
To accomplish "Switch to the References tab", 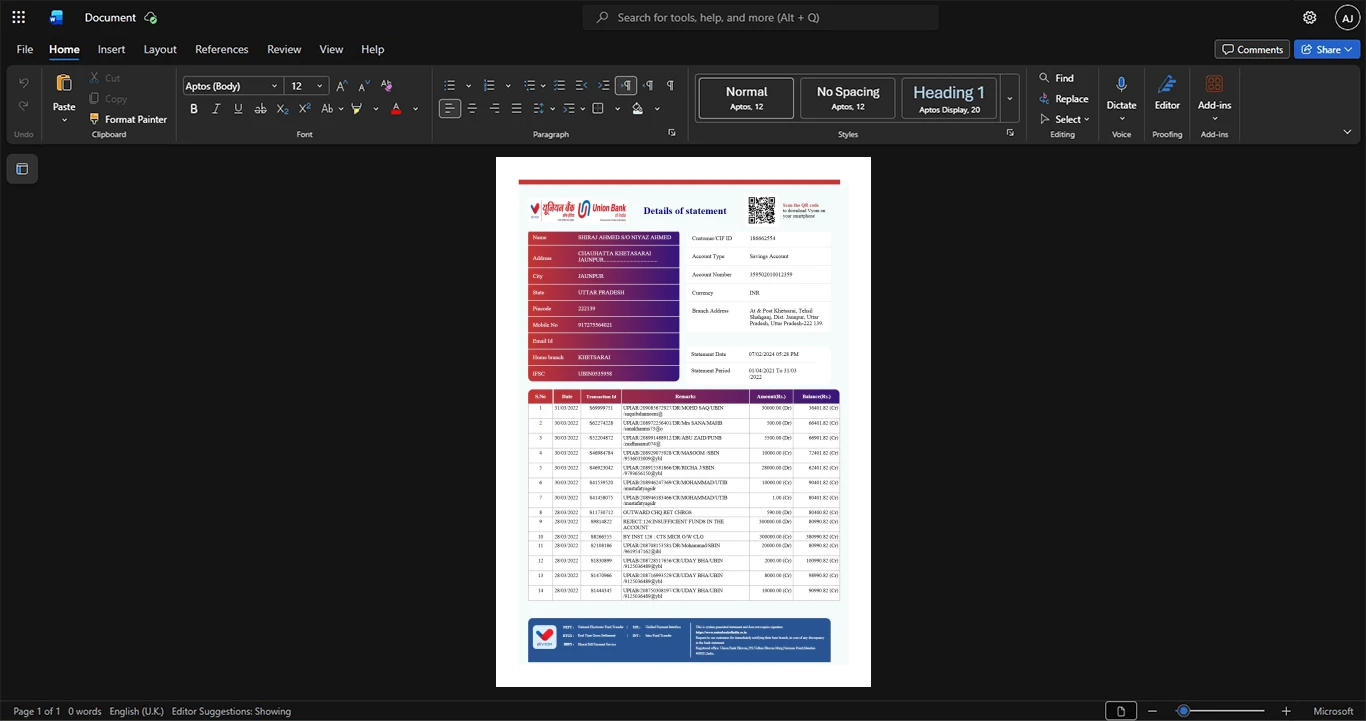I will [221, 49].
